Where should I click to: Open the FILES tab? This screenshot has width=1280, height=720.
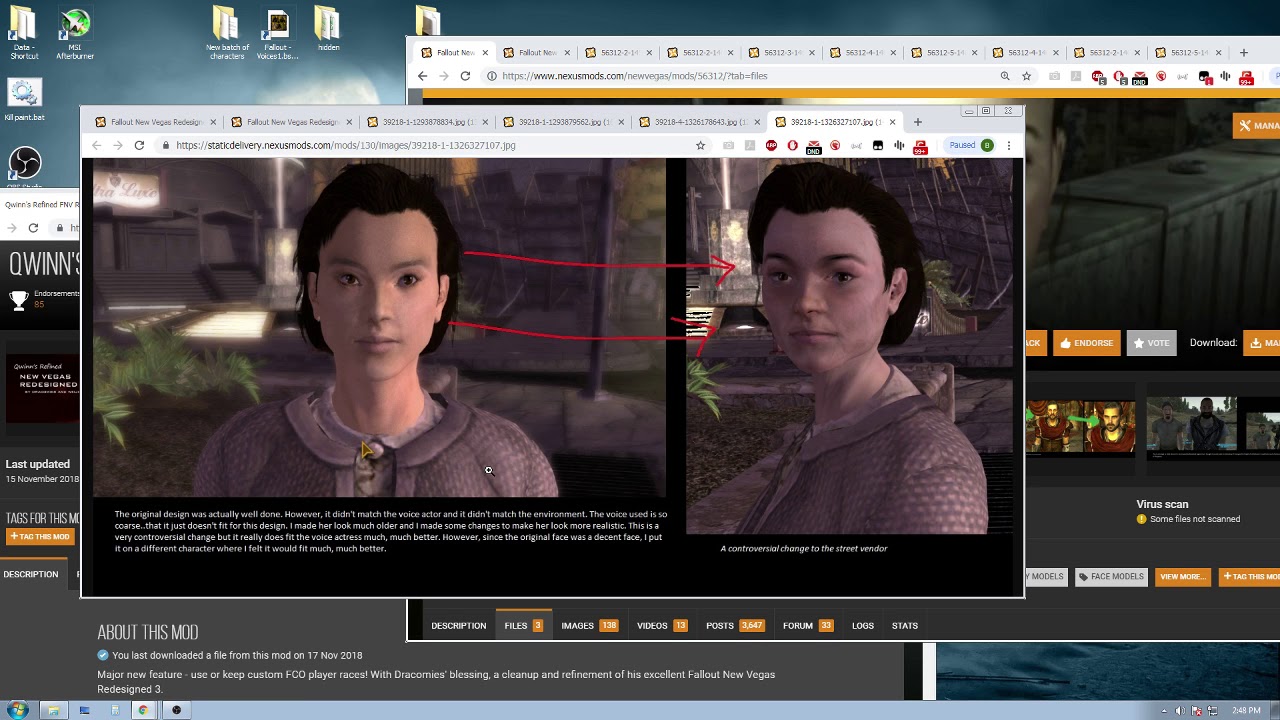(x=523, y=626)
